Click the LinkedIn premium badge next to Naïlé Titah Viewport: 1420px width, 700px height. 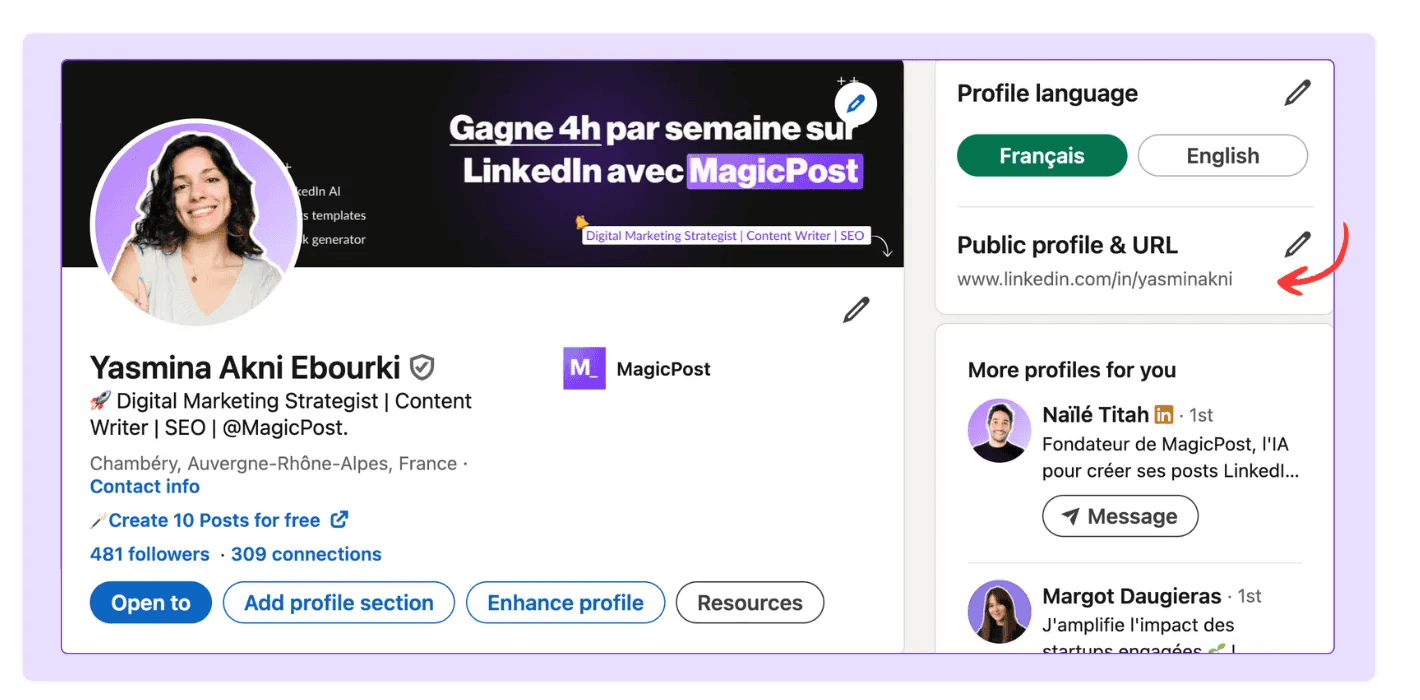[x=1163, y=414]
